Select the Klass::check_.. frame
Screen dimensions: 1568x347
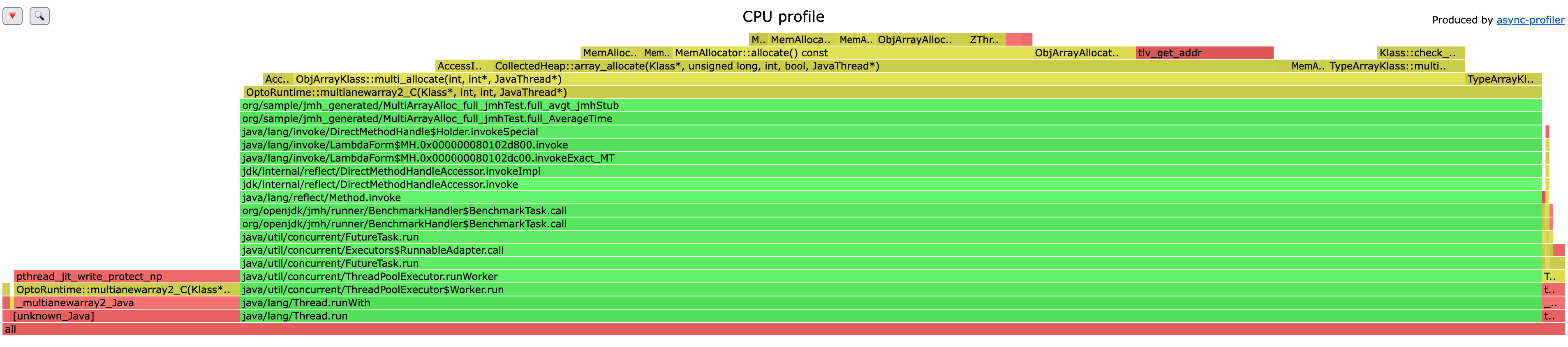pos(1420,53)
